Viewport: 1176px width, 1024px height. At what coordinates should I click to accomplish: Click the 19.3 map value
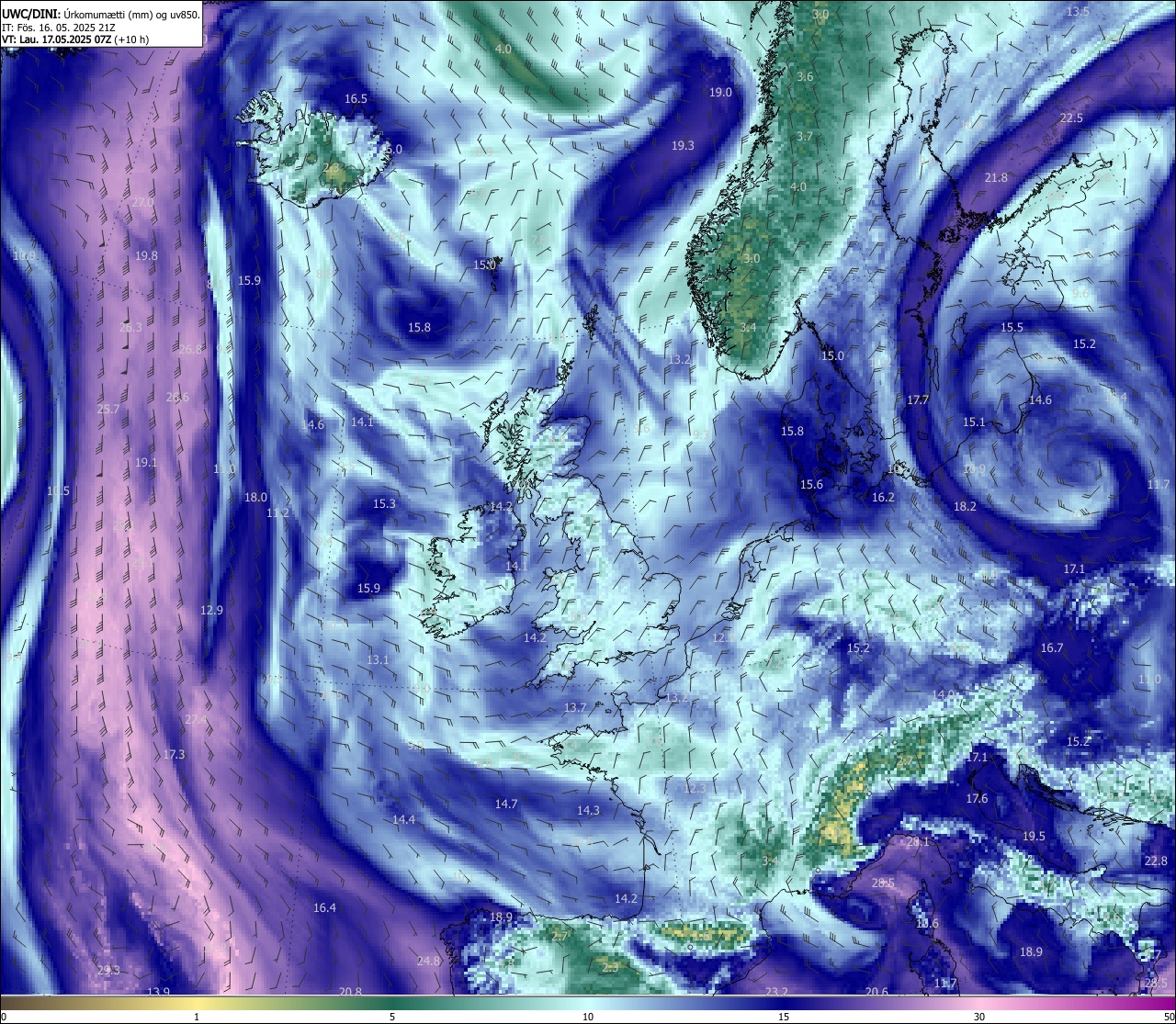click(x=683, y=145)
